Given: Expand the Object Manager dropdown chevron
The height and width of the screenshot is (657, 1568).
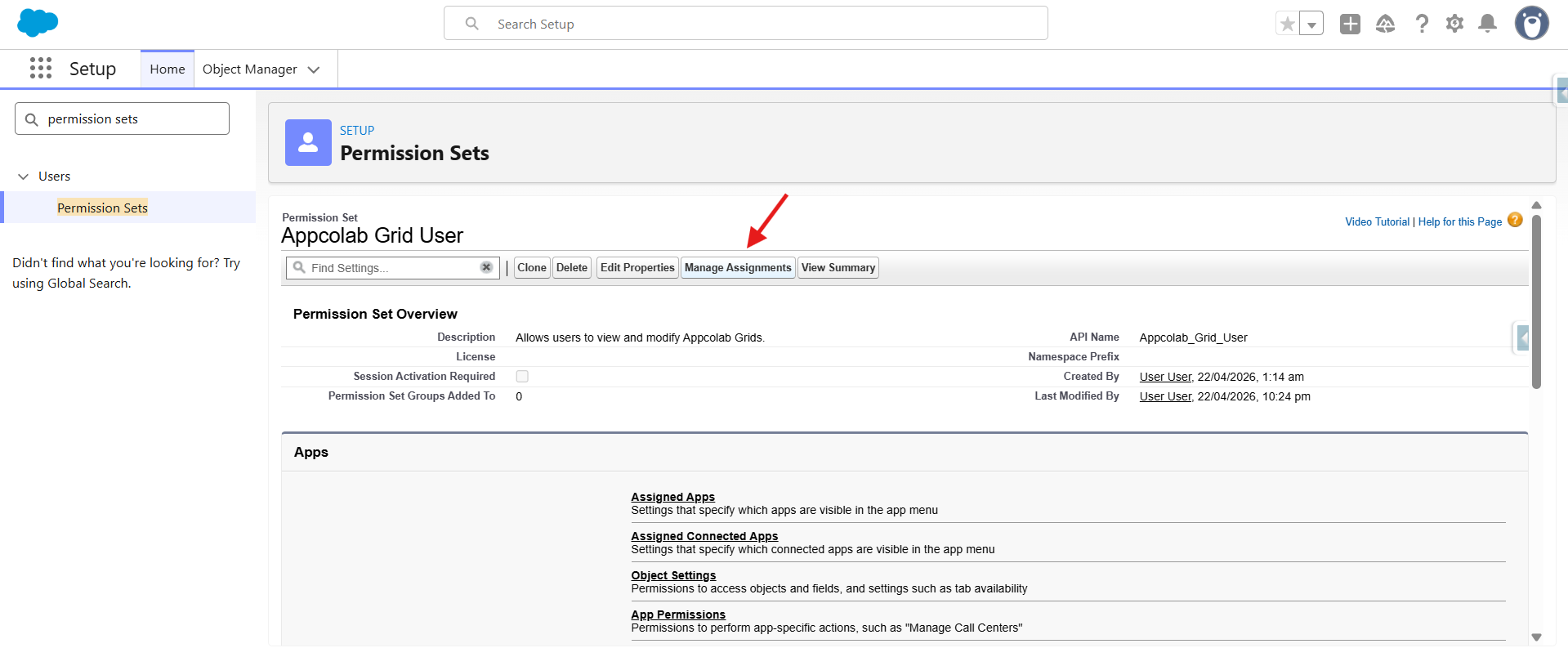Looking at the screenshot, I should (x=314, y=69).
